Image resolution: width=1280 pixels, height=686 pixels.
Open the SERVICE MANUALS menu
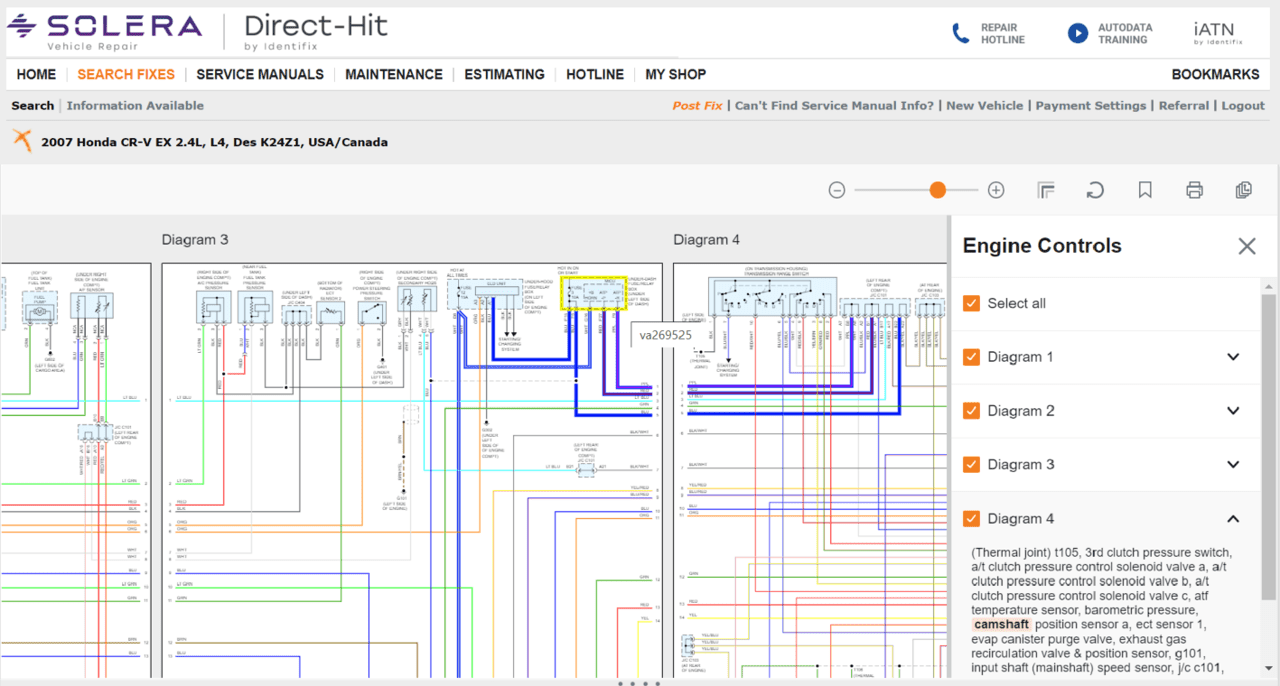click(259, 74)
